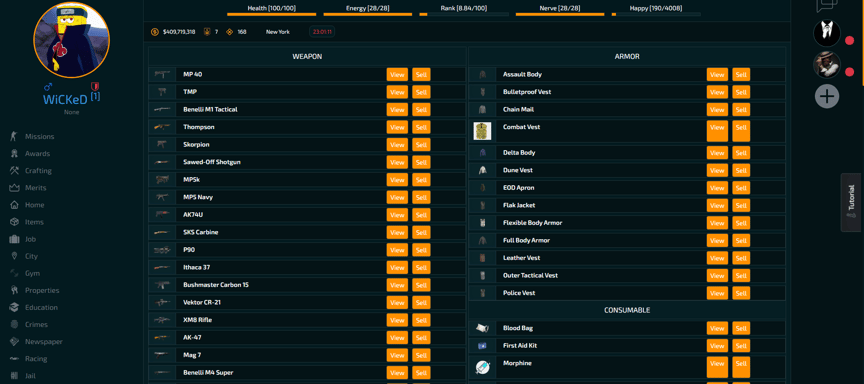Open the Crafting tools icon
The height and width of the screenshot is (384, 864).
pos(14,171)
